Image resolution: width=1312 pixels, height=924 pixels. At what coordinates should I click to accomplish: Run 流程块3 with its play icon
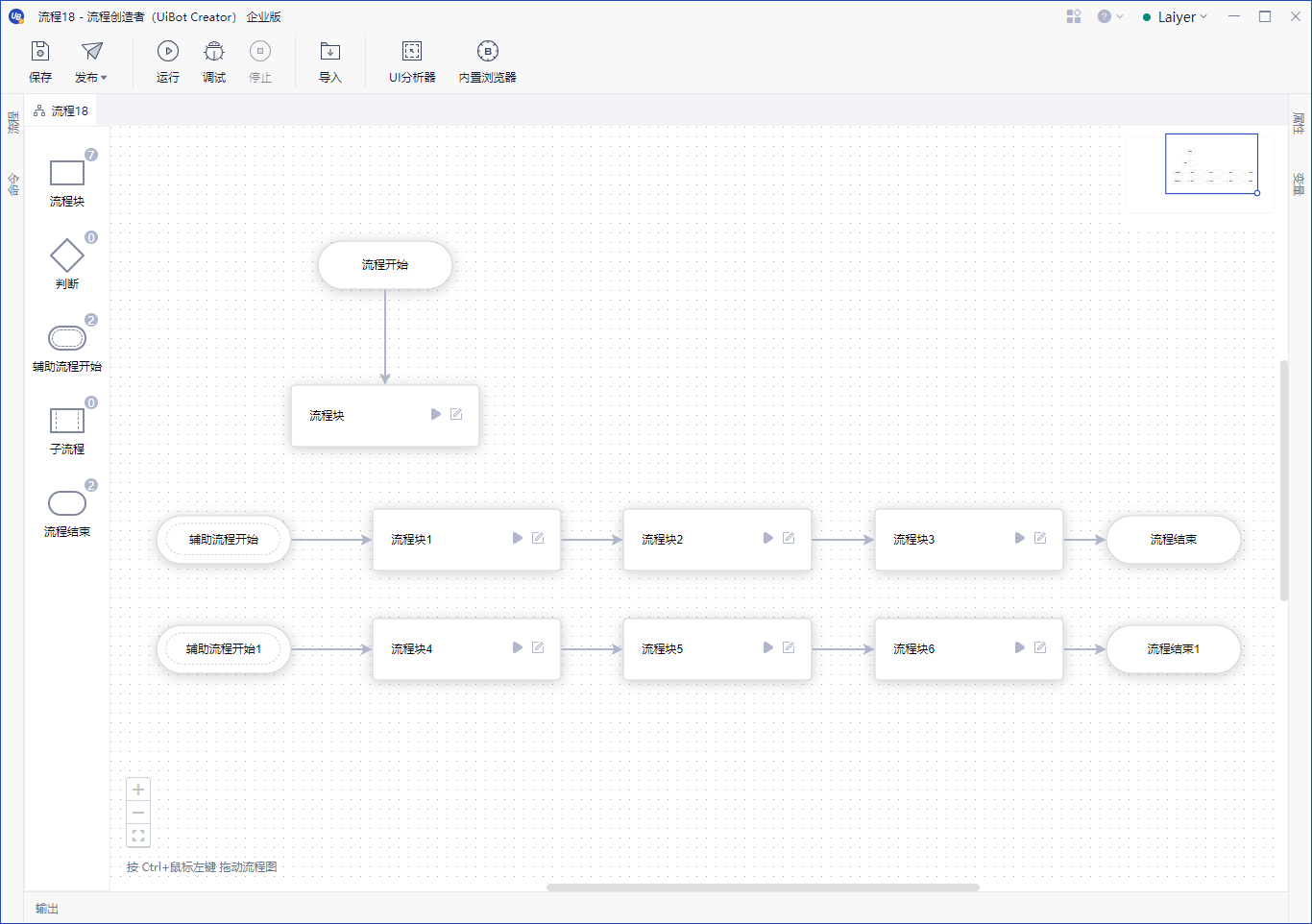(x=1020, y=538)
